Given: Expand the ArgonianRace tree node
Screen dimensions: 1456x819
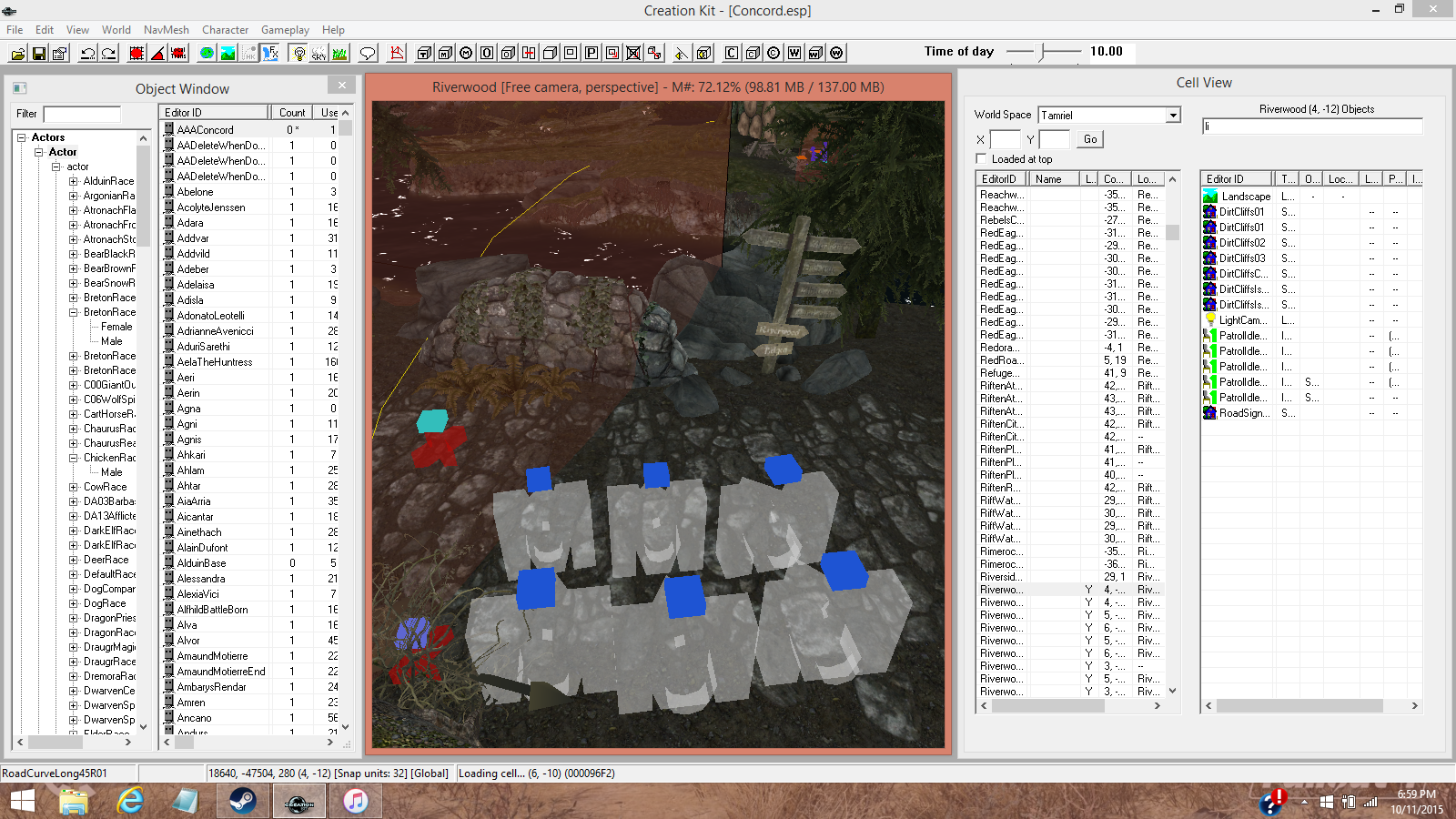Looking at the screenshot, I should click(74, 196).
